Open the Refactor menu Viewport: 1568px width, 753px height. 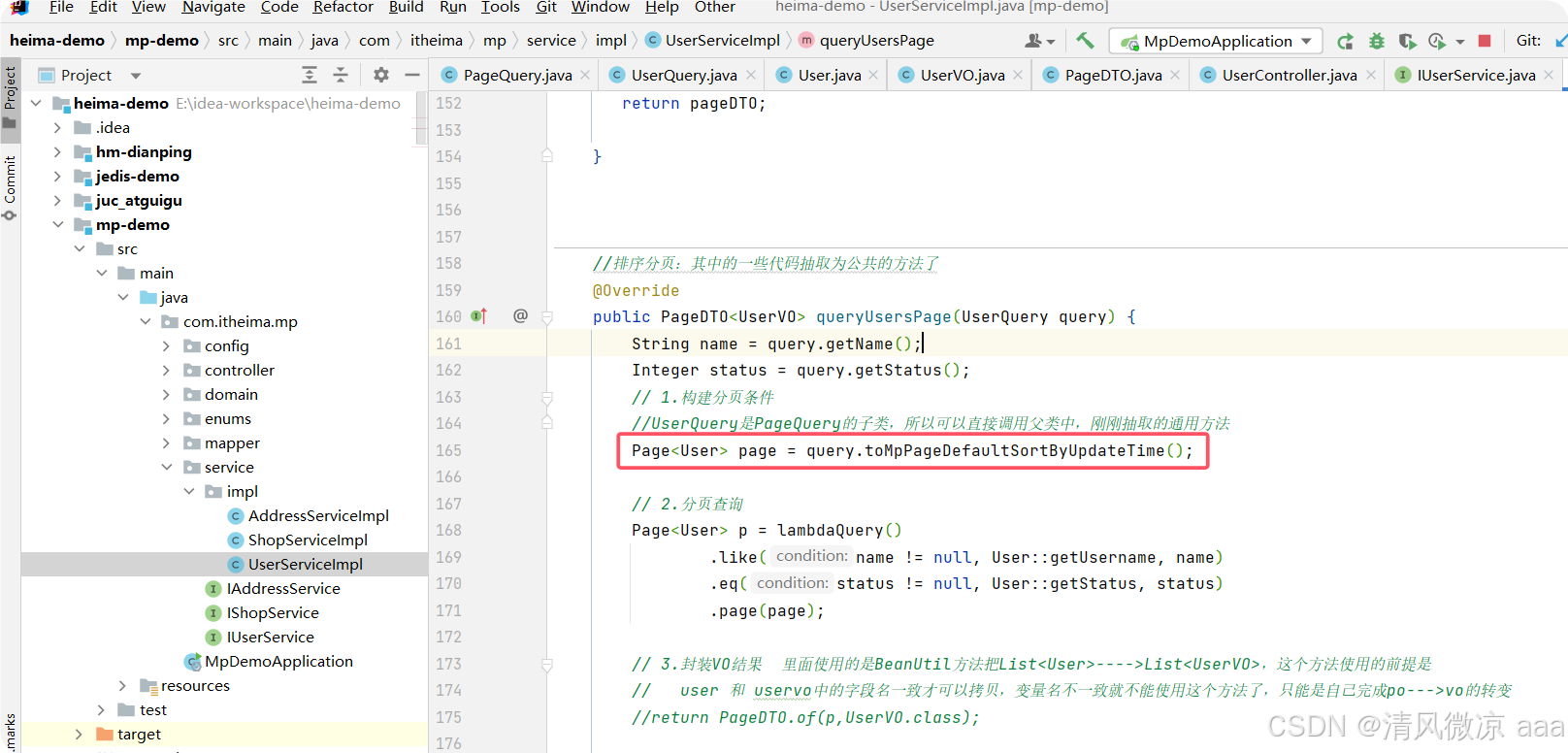pyautogui.click(x=343, y=8)
